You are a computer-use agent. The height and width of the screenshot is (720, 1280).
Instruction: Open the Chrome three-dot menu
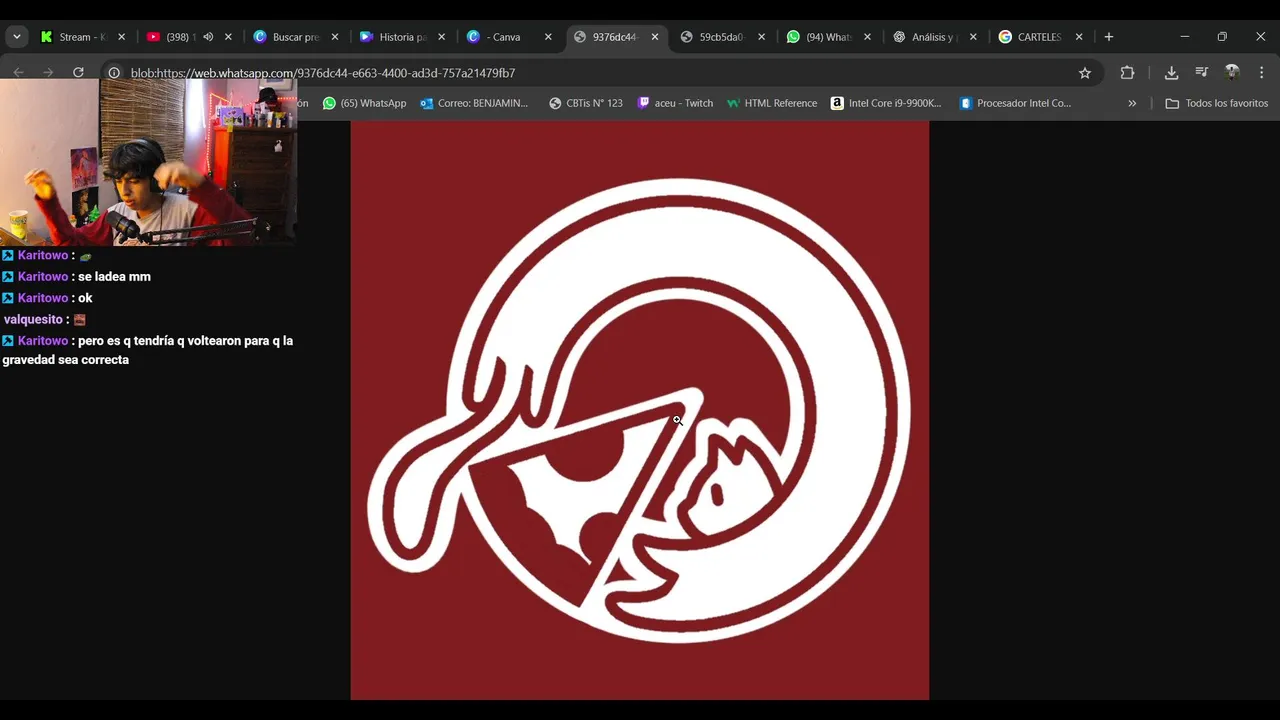tap(1262, 73)
